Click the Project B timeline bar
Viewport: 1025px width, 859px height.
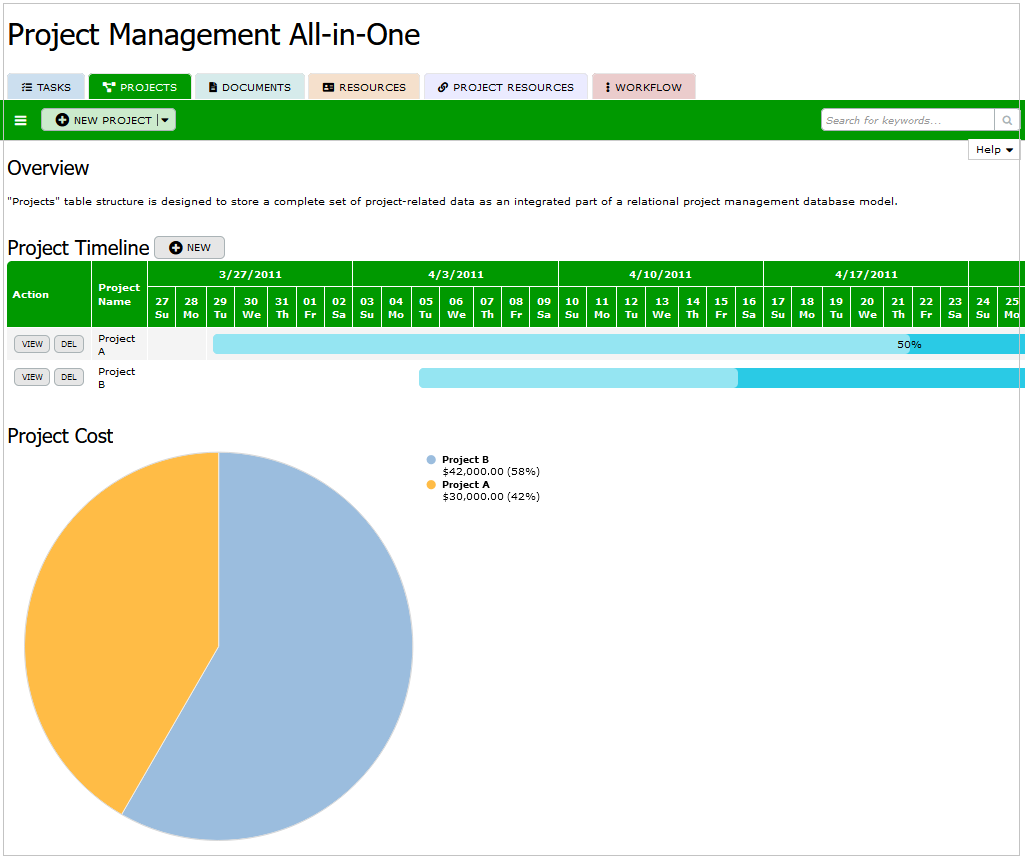pyautogui.click(x=720, y=378)
